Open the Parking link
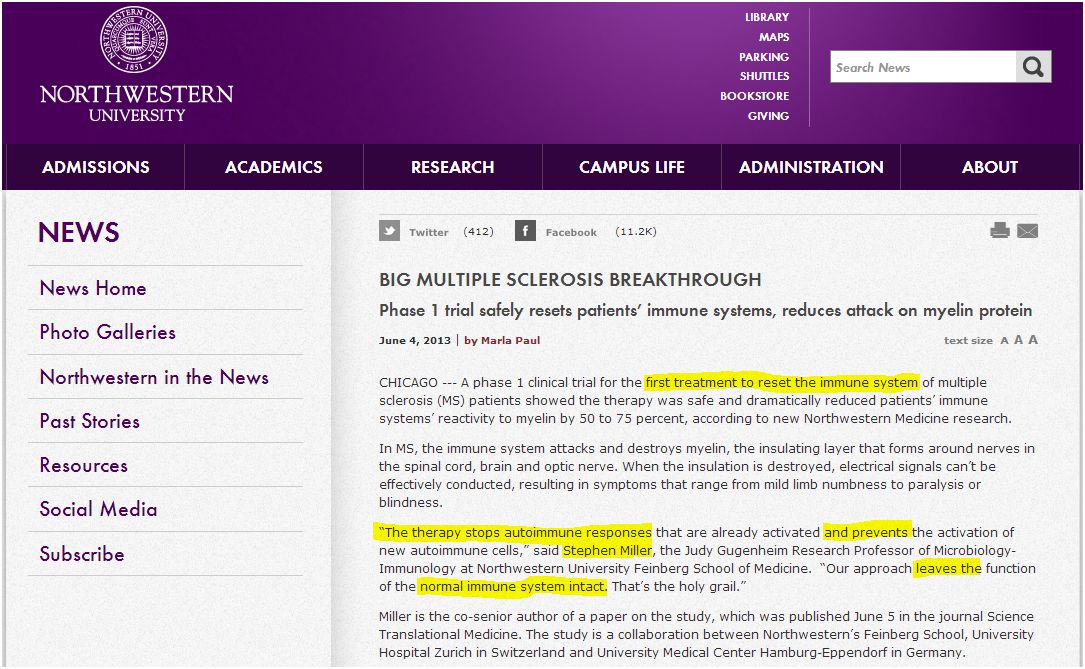The height and width of the screenshot is (669, 1085). pyautogui.click(x=764, y=57)
